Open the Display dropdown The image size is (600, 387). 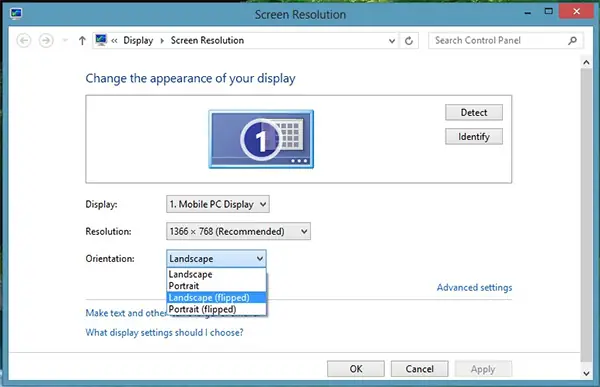tap(218, 204)
